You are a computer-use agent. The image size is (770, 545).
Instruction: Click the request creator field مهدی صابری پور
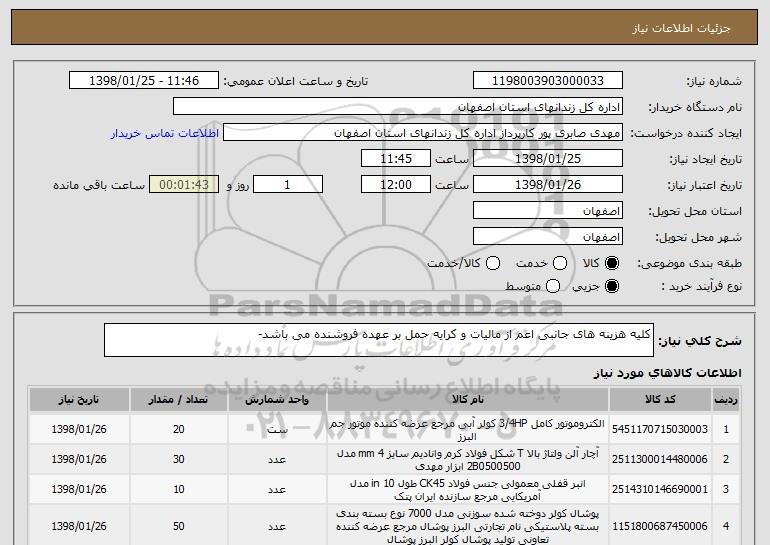(x=423, y=133)
